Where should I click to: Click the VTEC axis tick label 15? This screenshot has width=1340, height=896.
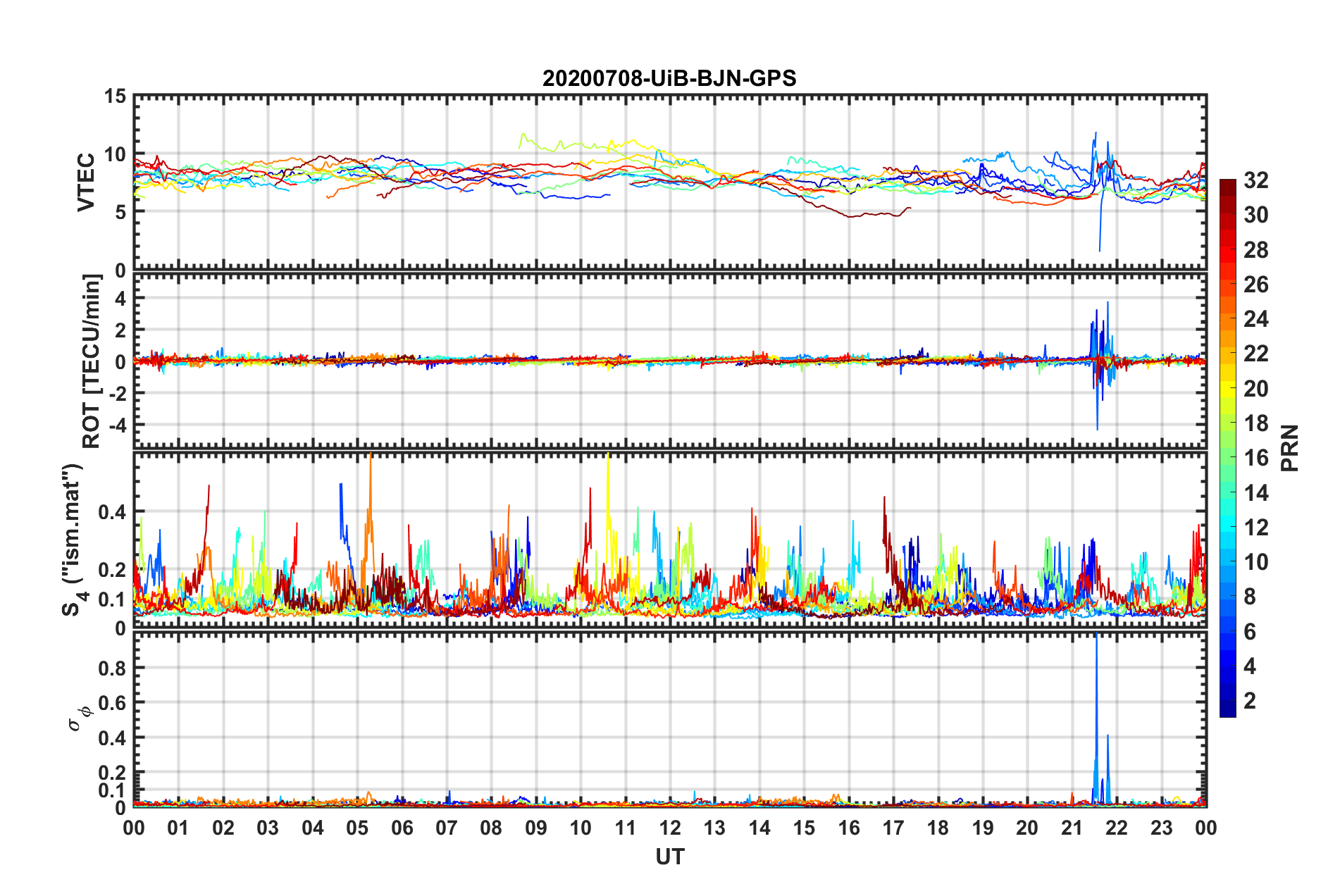click(114, 97)
